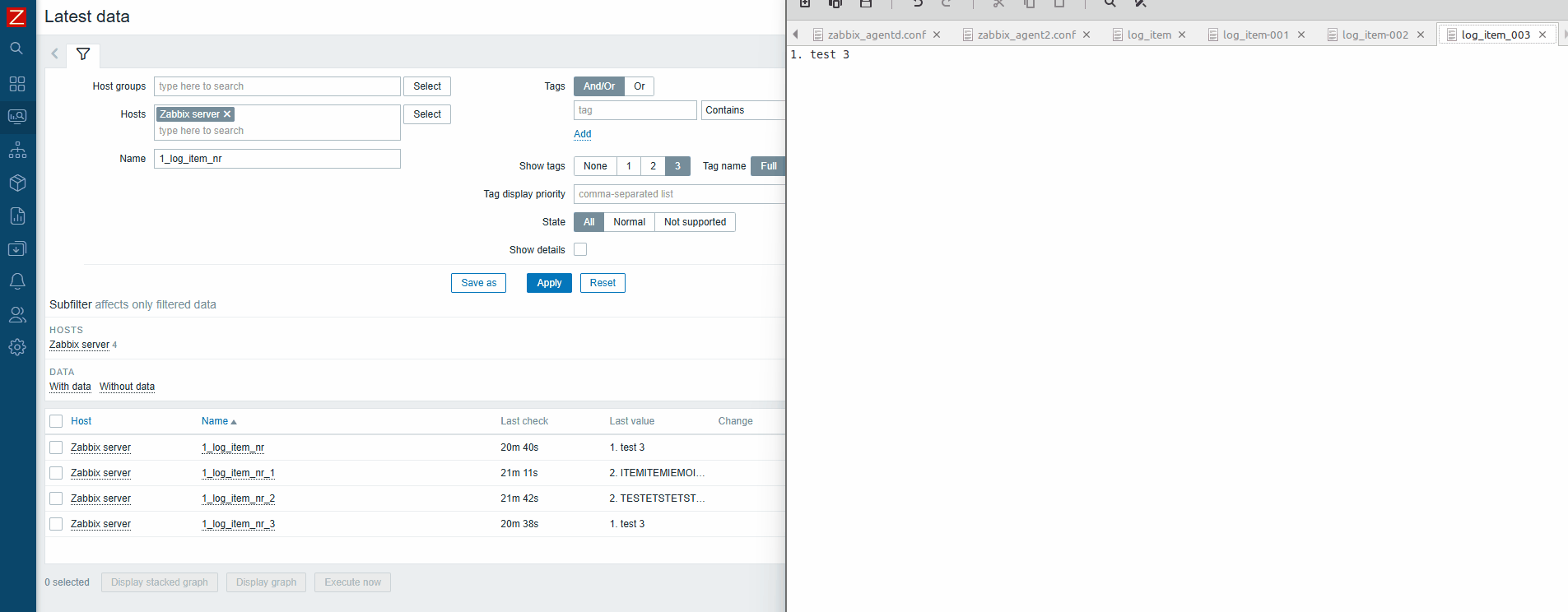Open the Administration gear icon in sidebar
The width and height of the screenshot is (1568, 612).
tap(16, 347)
